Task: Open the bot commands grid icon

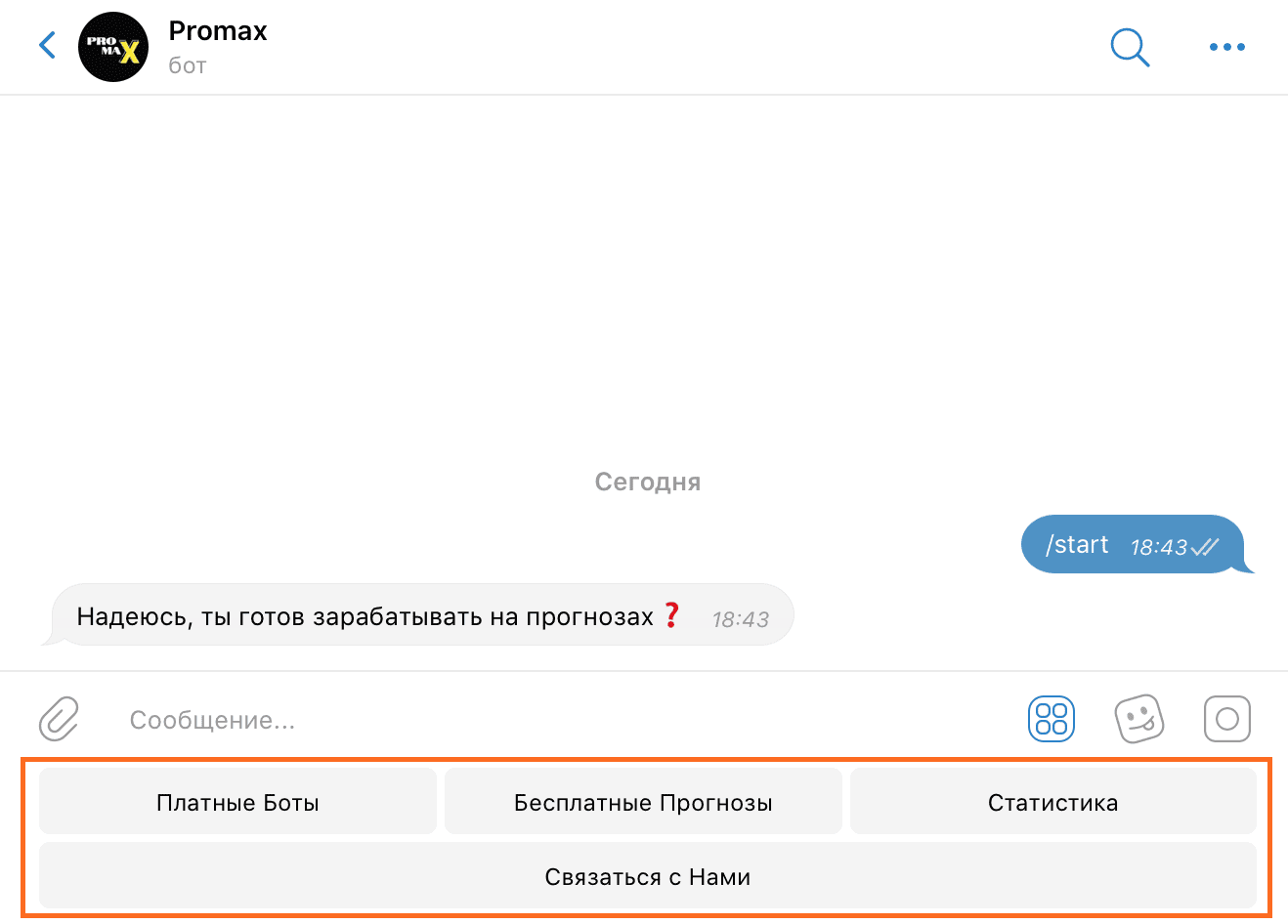Action: [1052, 718]
